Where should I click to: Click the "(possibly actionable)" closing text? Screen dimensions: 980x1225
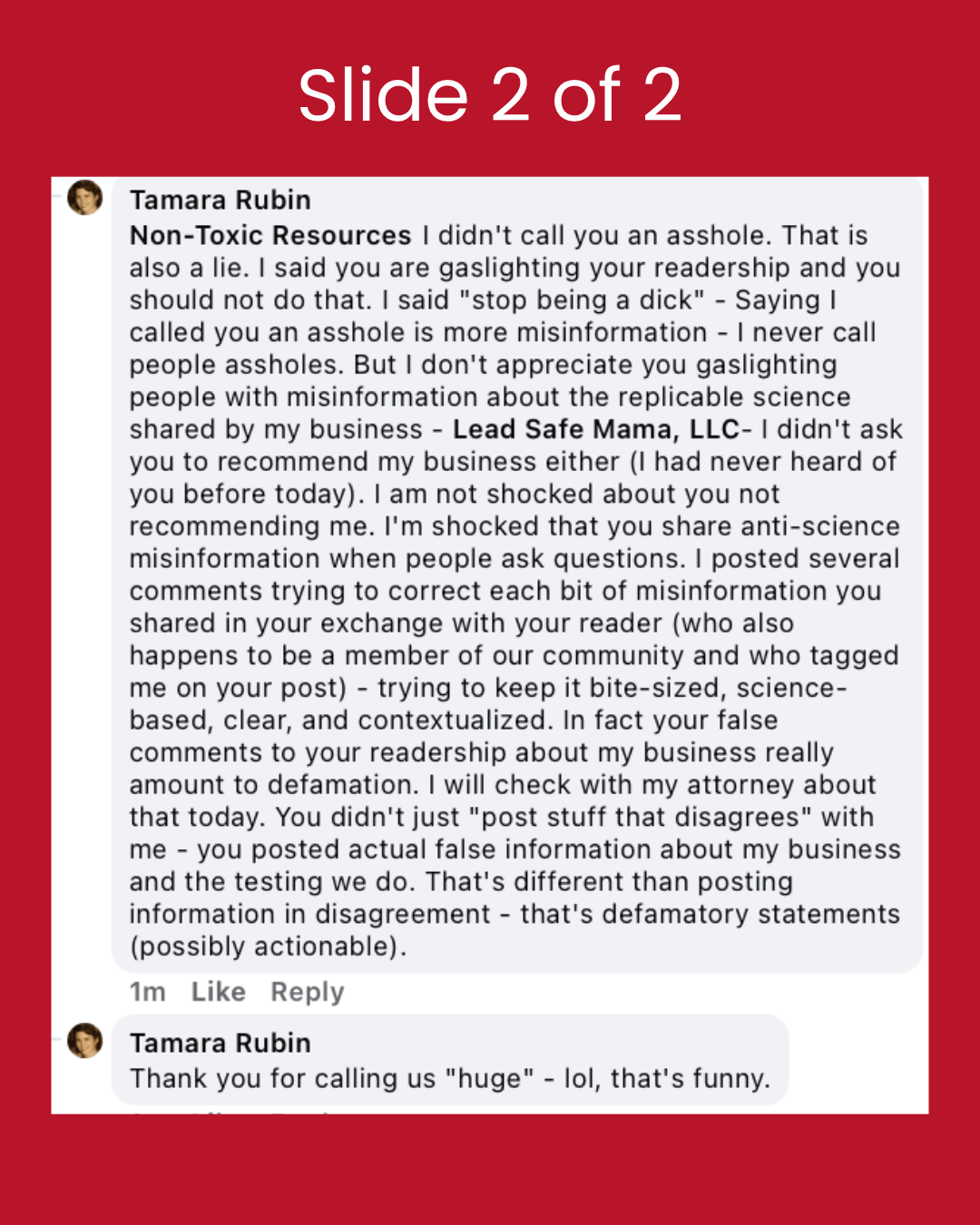268,946
